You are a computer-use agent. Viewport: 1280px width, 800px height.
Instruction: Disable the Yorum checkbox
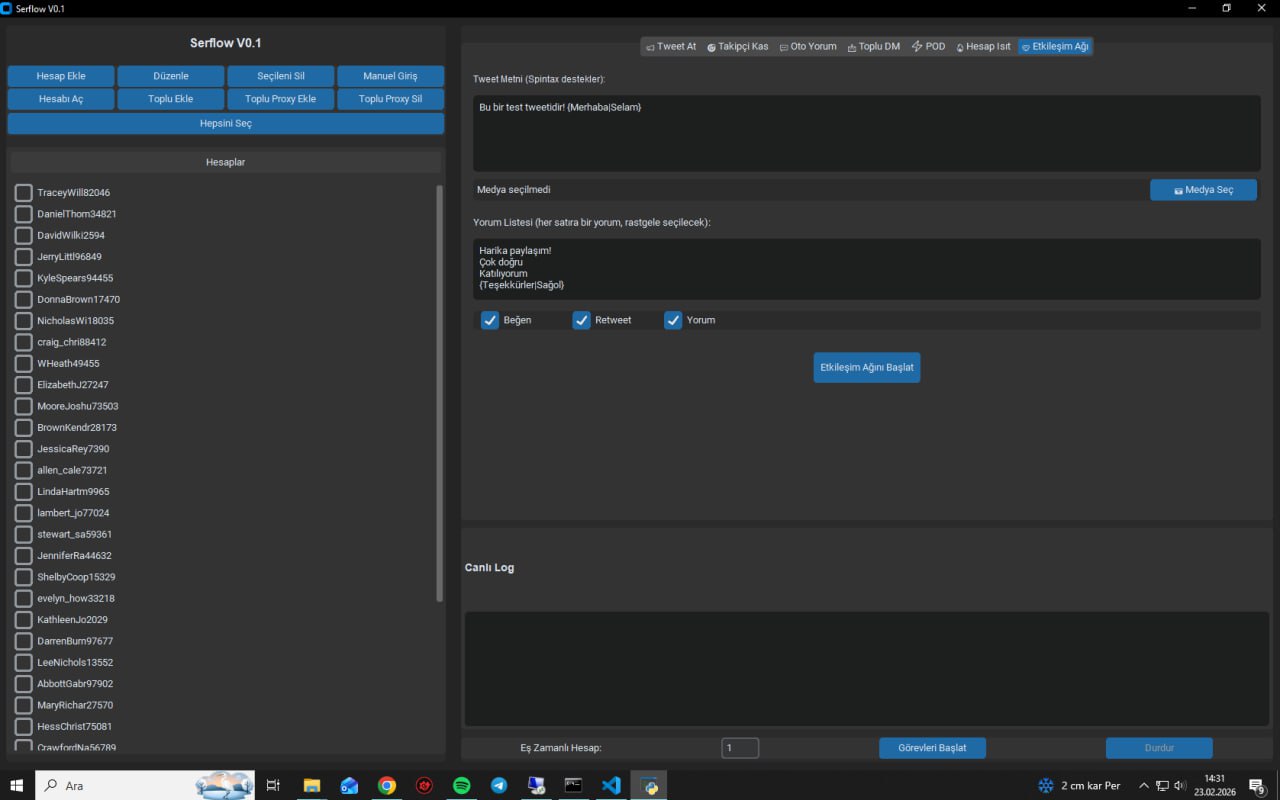click(x=673, y=320)
